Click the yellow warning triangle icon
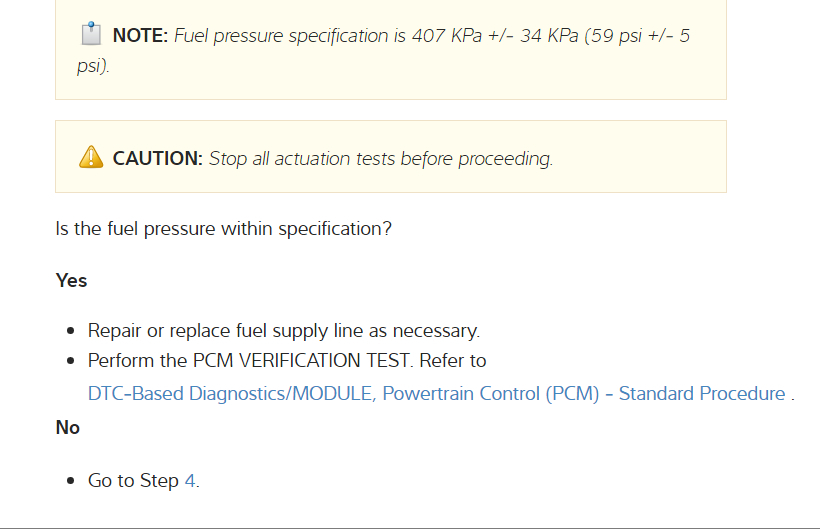This screenshot has width=820, height=529. point(90,157)
